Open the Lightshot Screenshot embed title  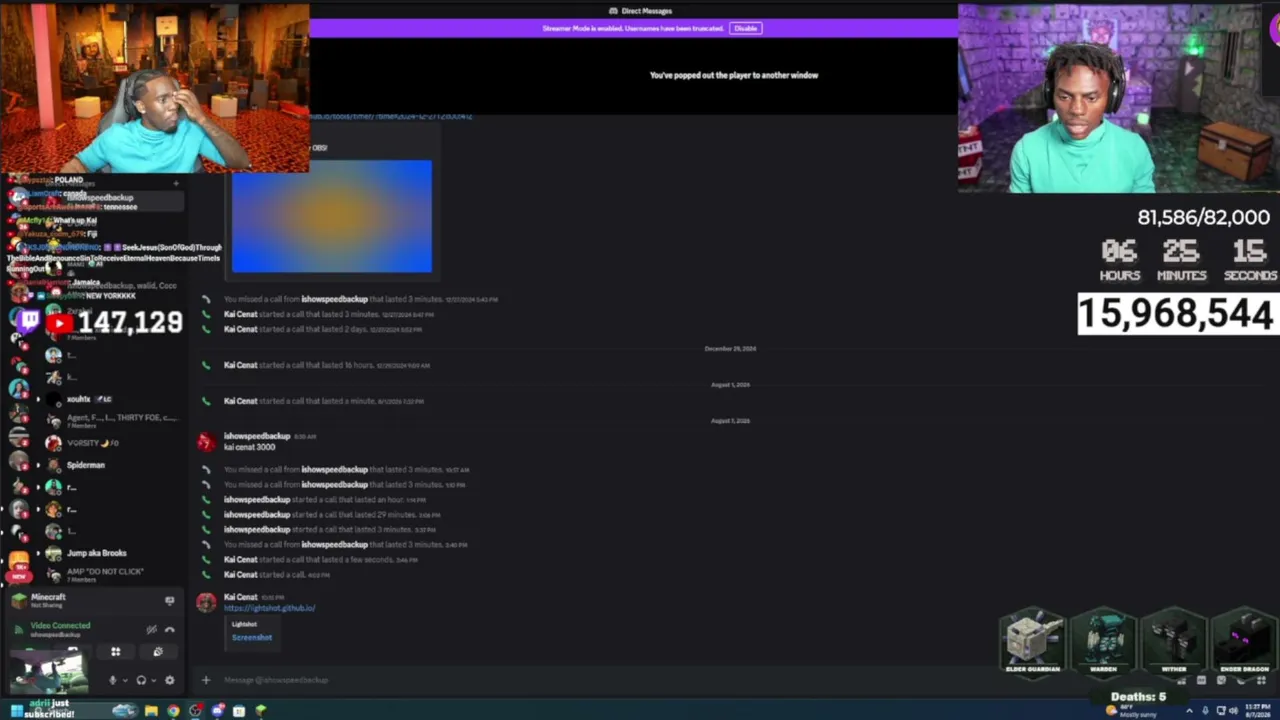coord(252,637)
